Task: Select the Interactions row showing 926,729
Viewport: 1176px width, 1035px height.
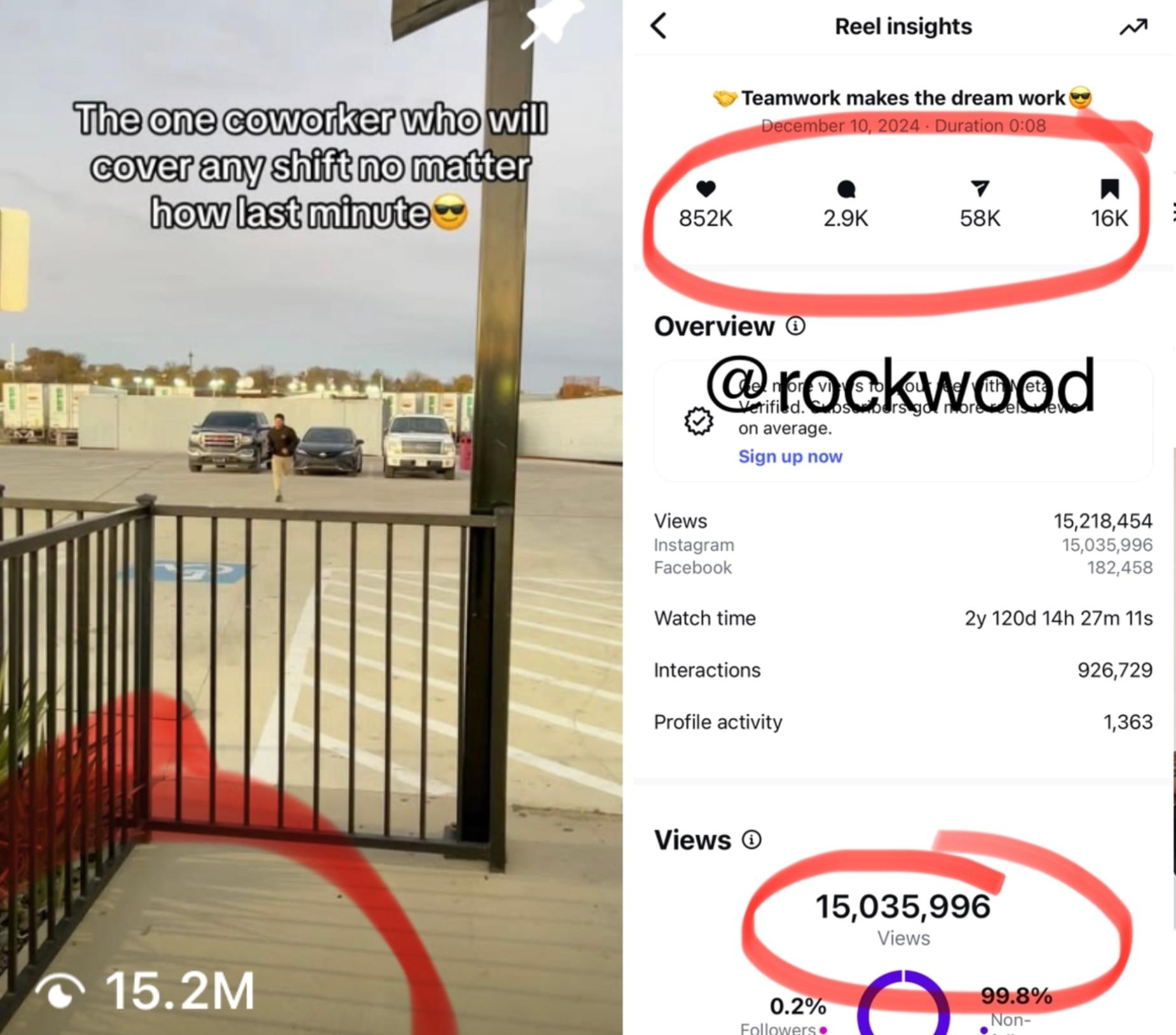Action: click(903, 670)
